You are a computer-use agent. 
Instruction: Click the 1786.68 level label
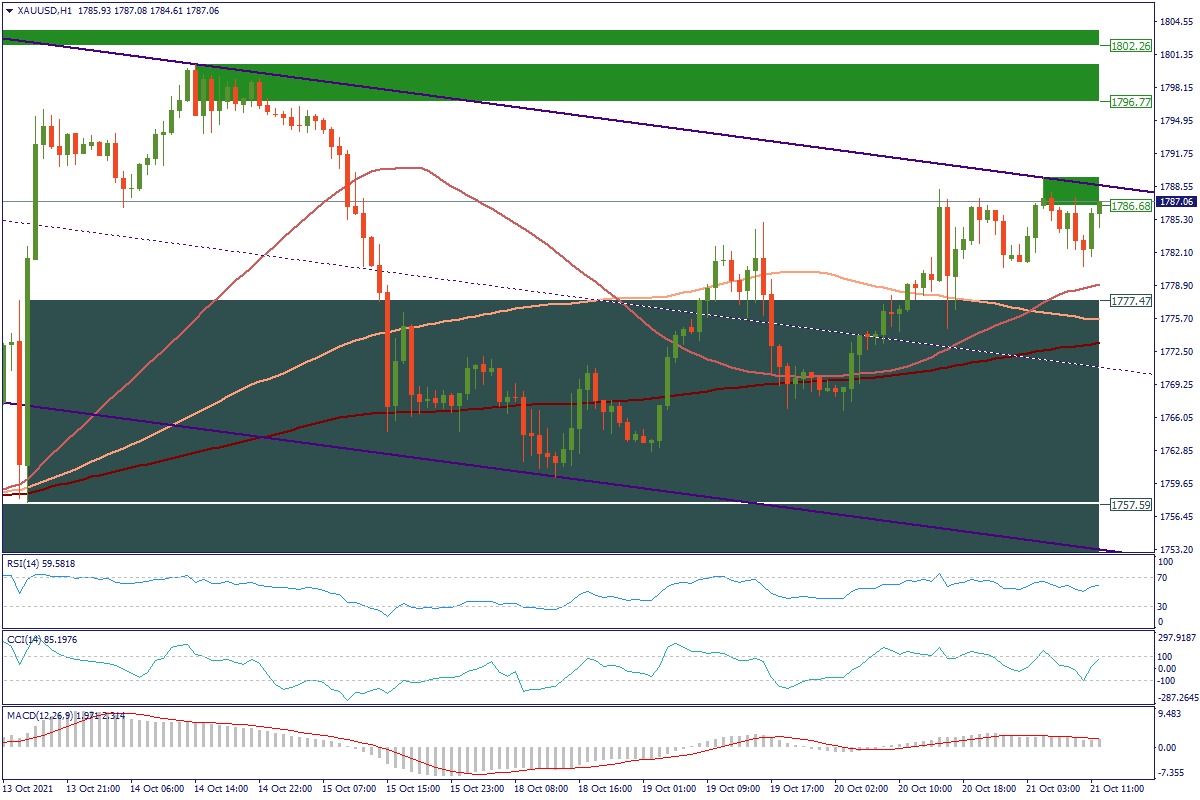1131,206
